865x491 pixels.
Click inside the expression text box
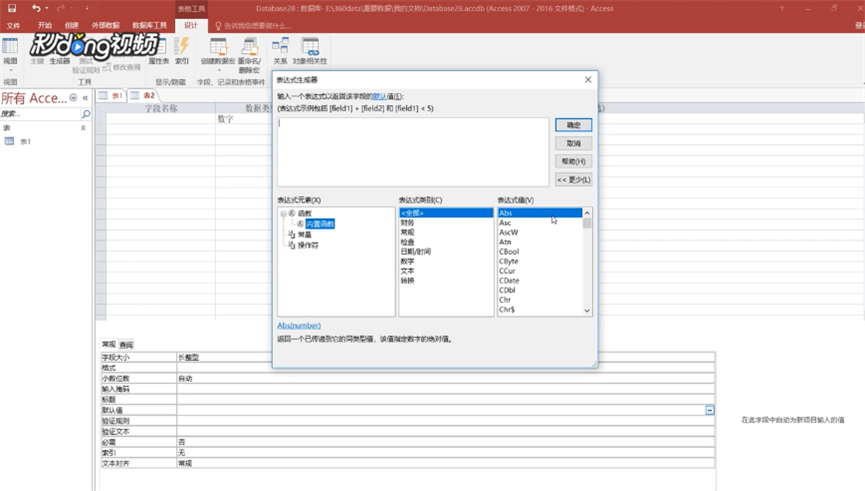point(413,152)
